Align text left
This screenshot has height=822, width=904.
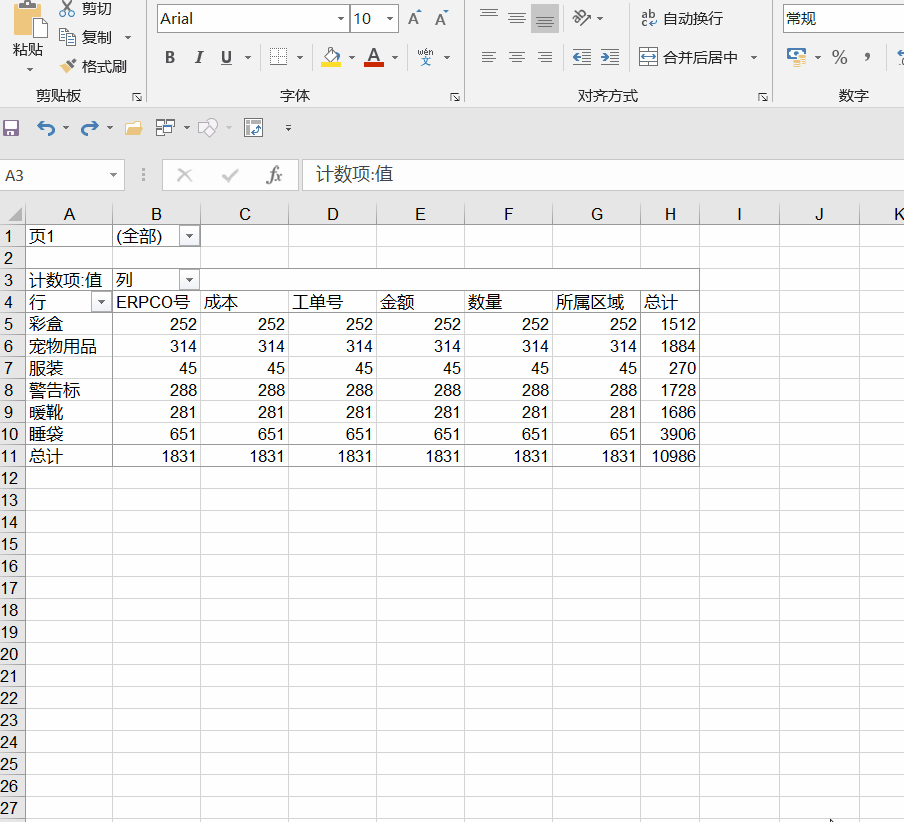click(489, 57)
